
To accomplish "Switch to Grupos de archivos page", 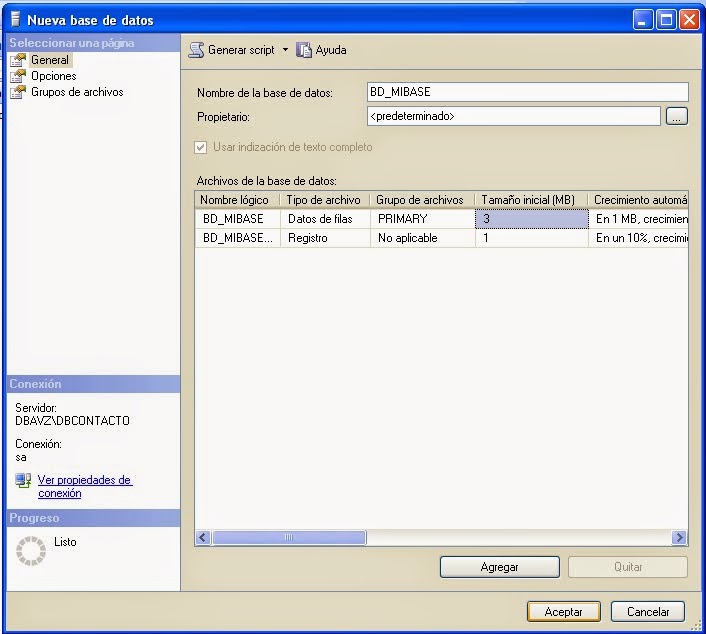I will [x=77, y=92].
